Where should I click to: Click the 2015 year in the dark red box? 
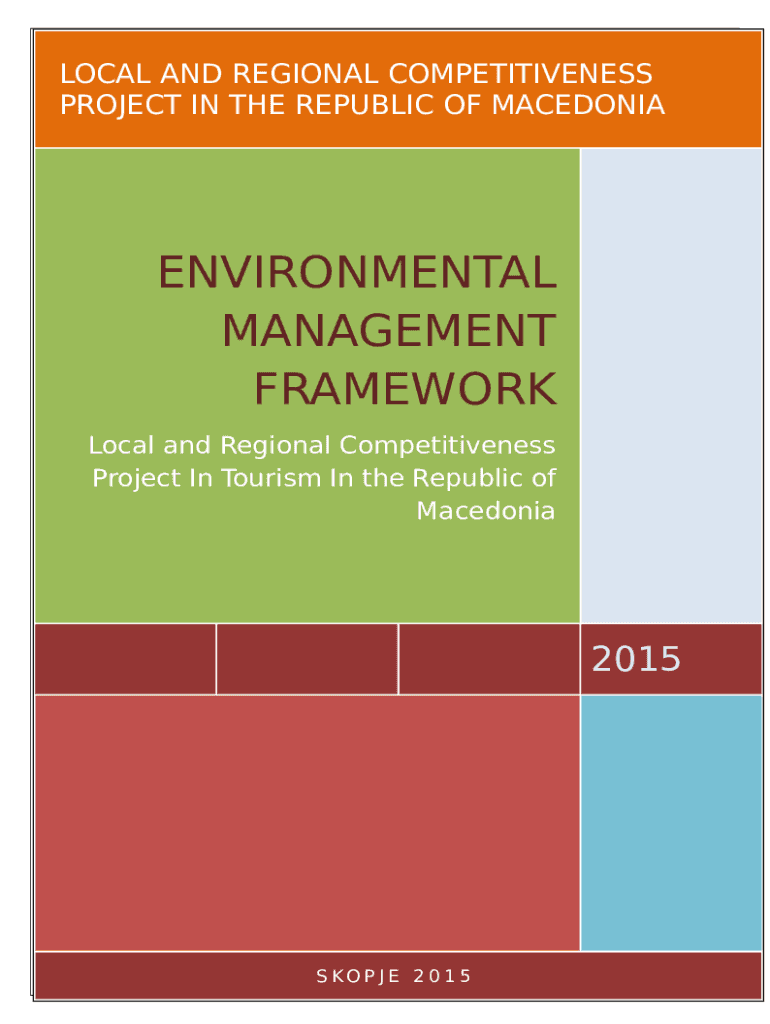(x=636, y=659)
